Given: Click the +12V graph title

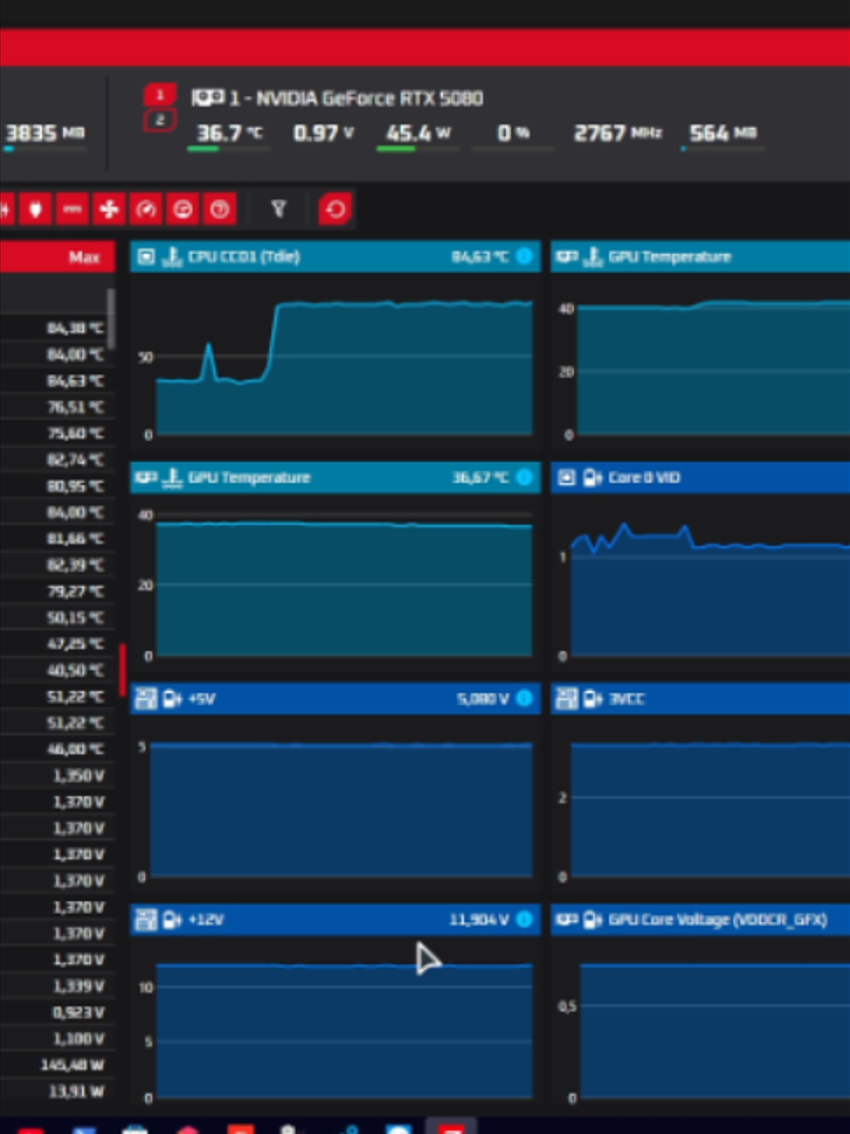Looking at the screenshot, I should pyautogui.click(x=206, y=920).
